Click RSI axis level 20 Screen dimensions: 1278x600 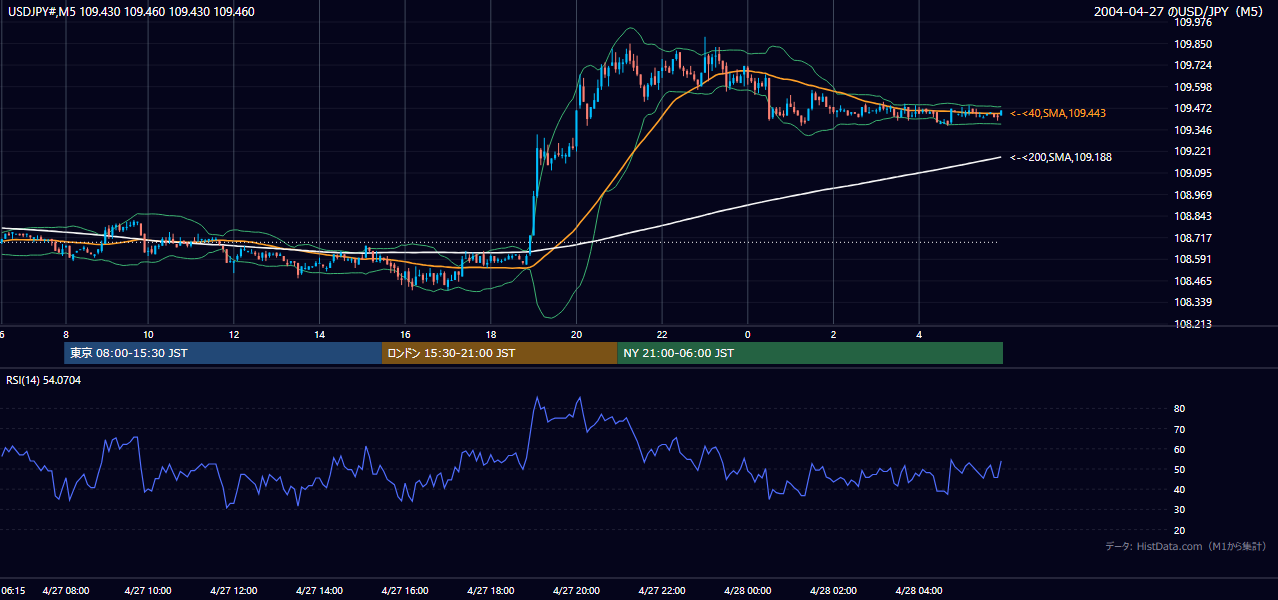[1180, 530]
